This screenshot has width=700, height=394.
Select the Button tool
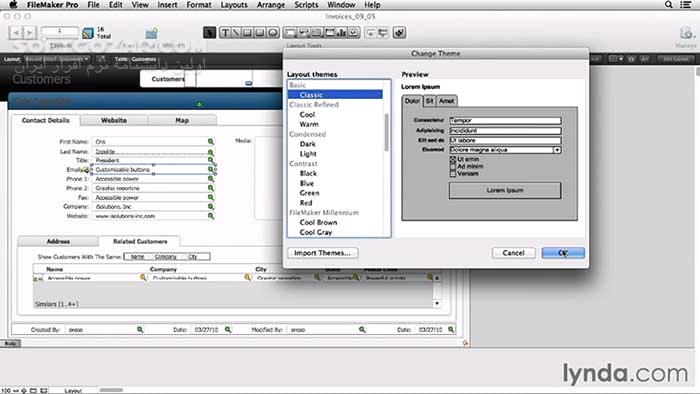click(303, 33)
